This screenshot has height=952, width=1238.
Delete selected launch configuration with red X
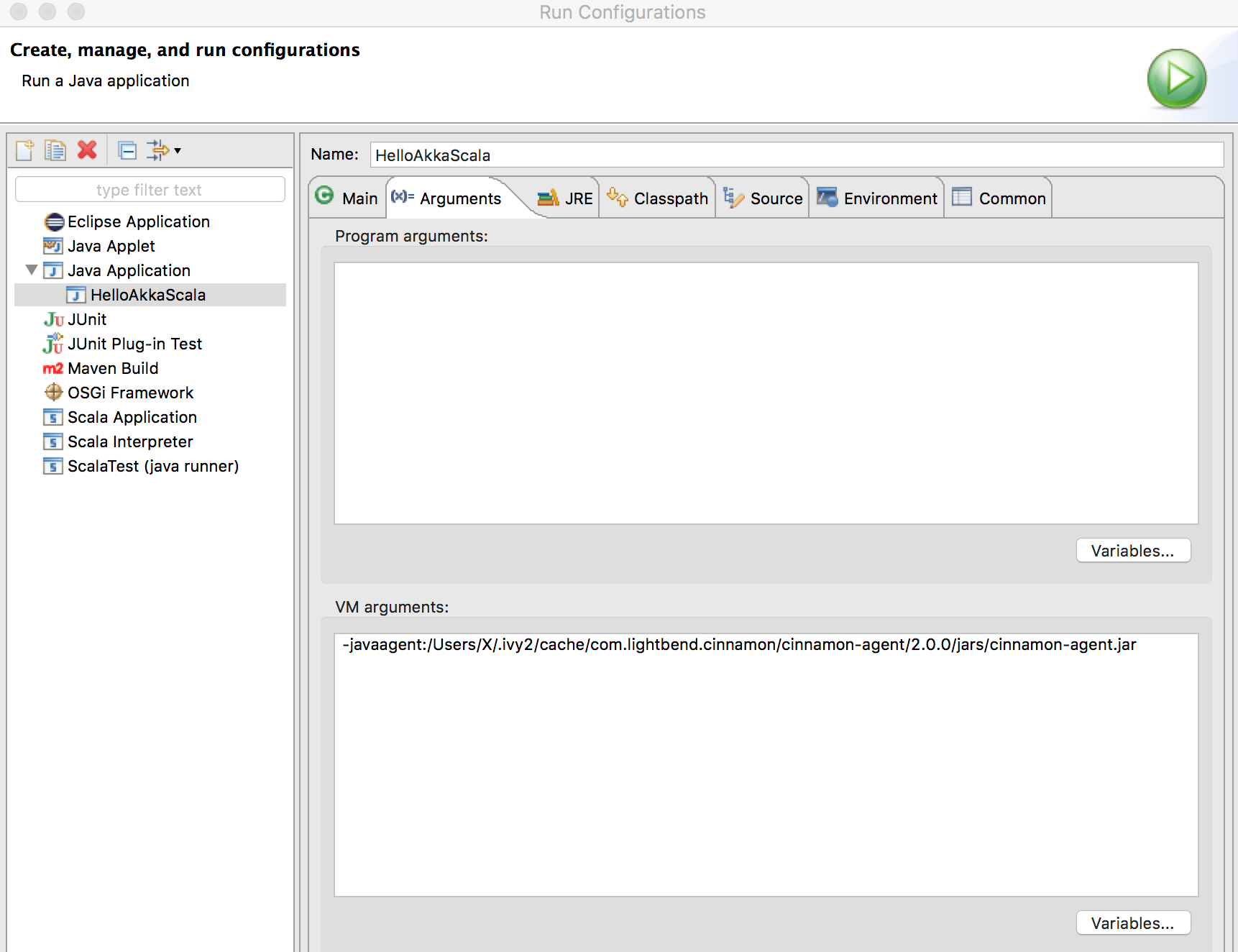(87, 150)
